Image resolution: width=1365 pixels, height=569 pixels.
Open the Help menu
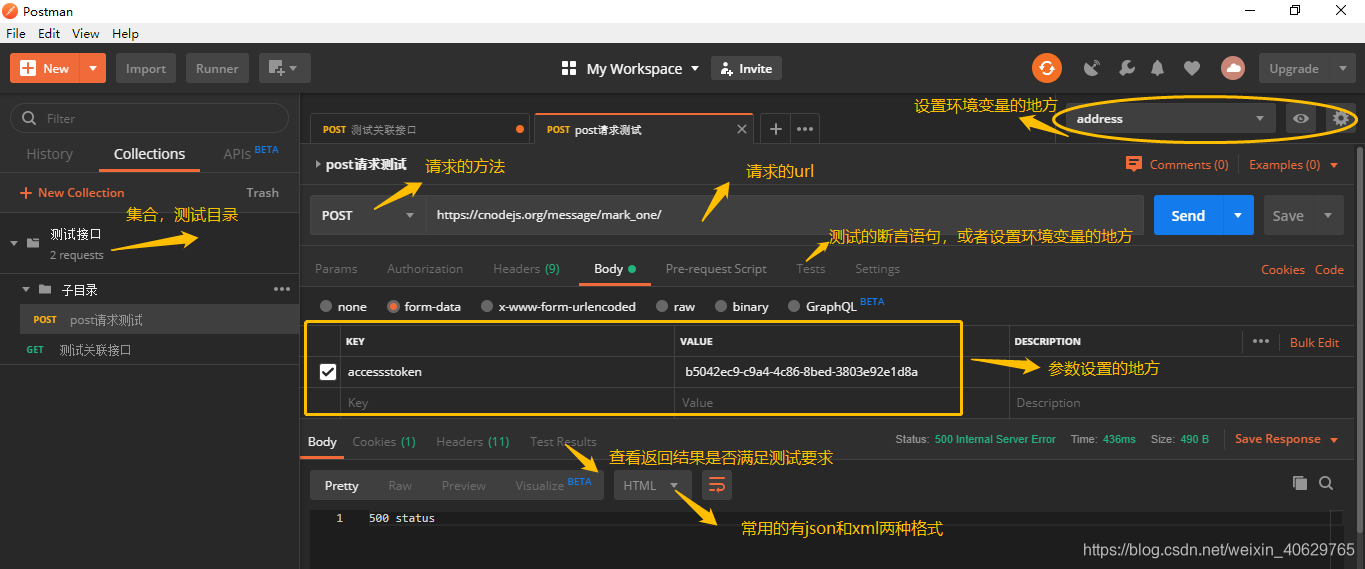[x=126, y=33]
